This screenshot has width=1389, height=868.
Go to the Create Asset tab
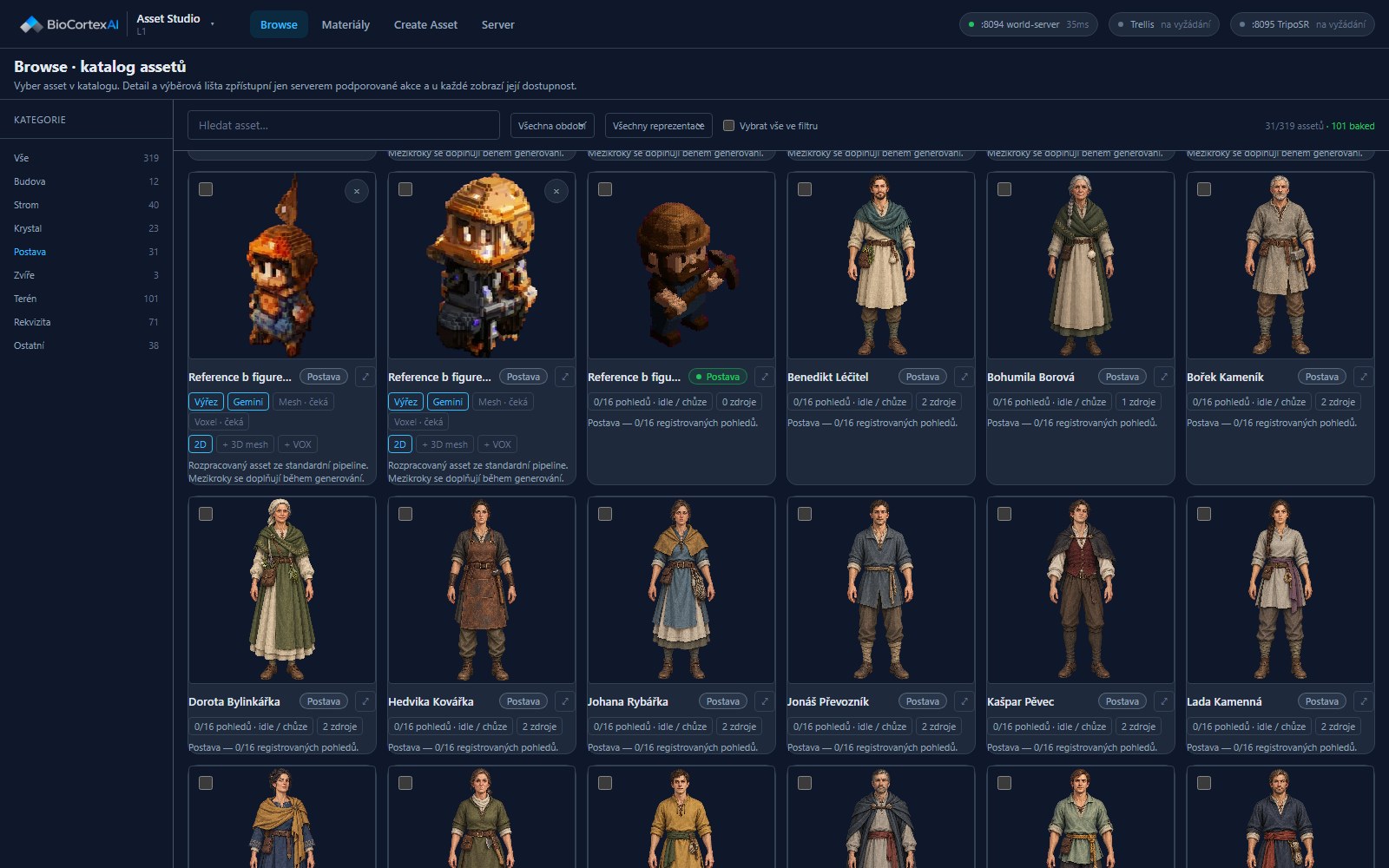425,24
